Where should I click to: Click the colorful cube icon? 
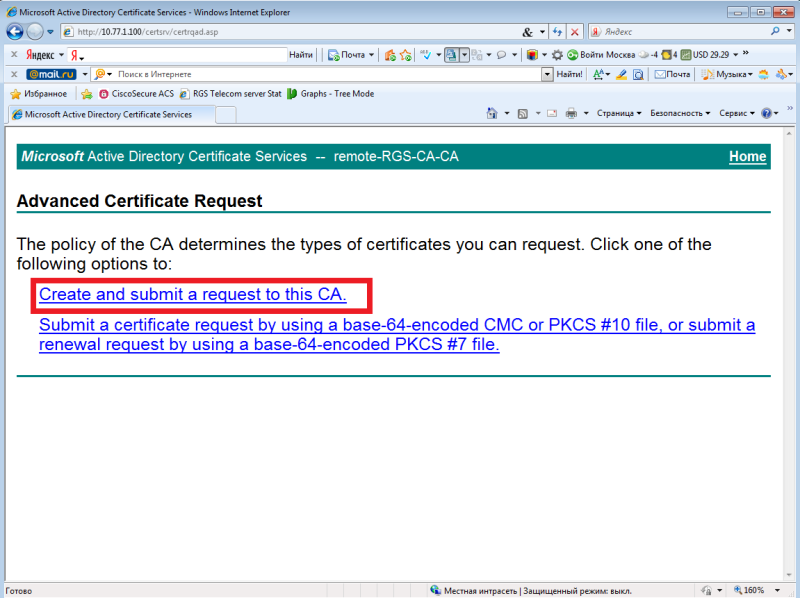[532, 55]
